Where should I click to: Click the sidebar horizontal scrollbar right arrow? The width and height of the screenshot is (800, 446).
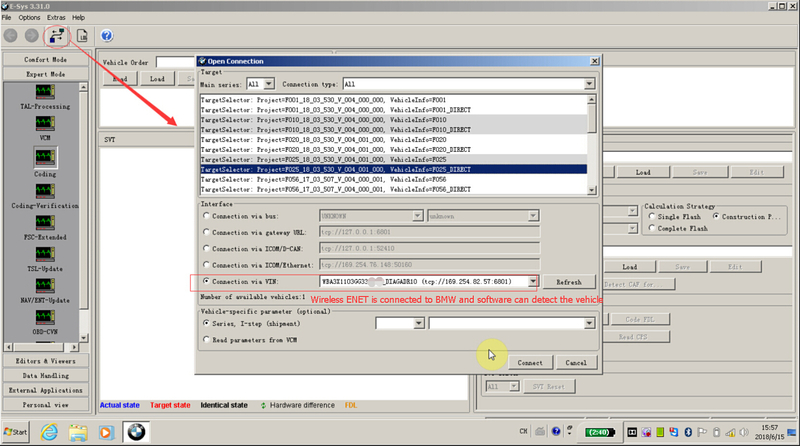74,347
